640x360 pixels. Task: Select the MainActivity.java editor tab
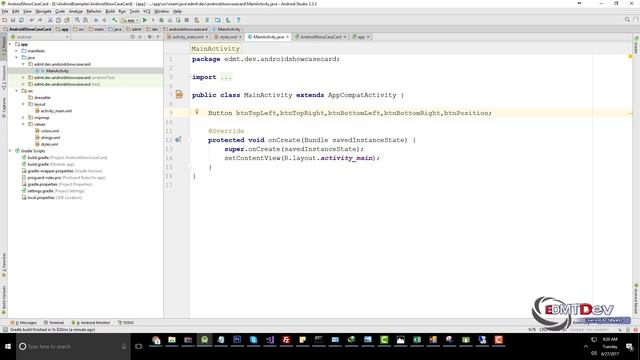[268, 37]
